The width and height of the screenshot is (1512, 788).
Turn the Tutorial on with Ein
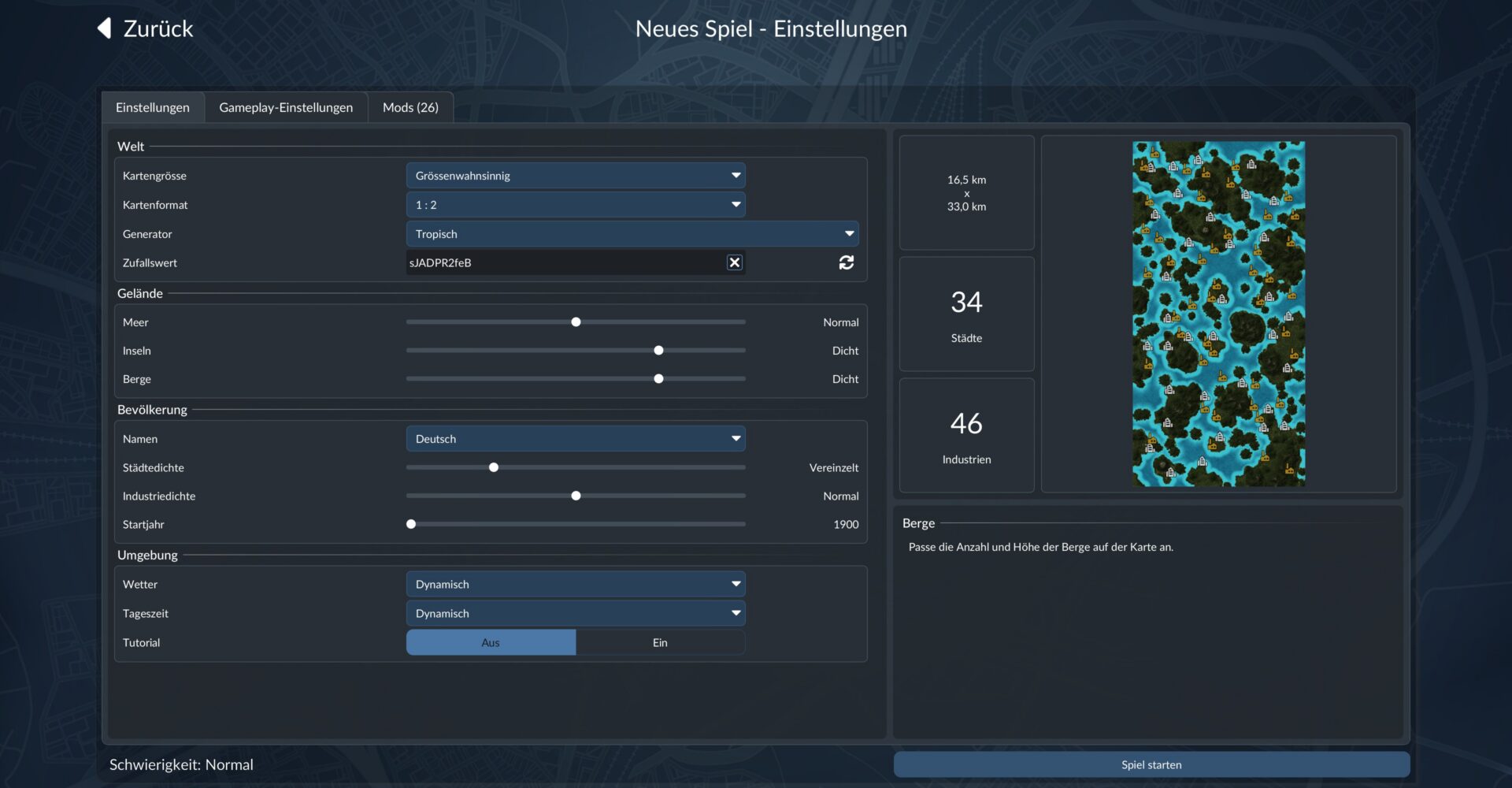click(x=660, y=642)
